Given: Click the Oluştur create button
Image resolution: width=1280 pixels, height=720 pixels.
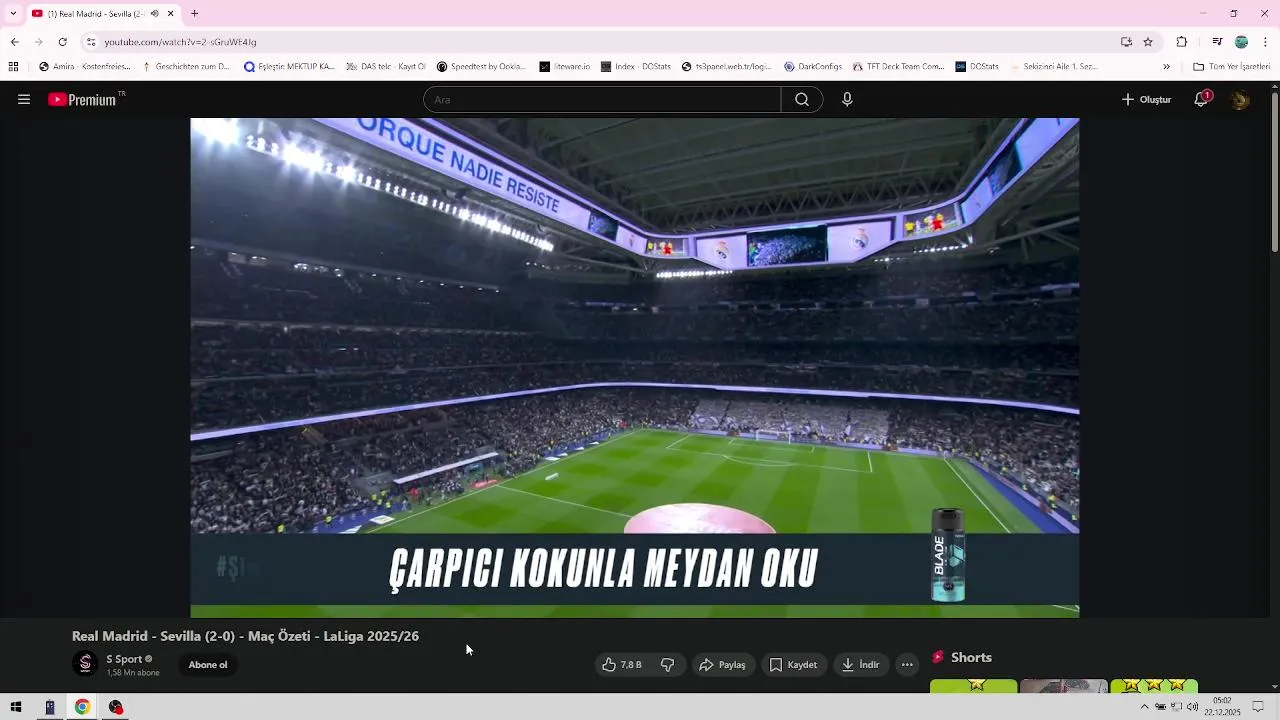Looking at the screenshot, I should (1146, 100).
